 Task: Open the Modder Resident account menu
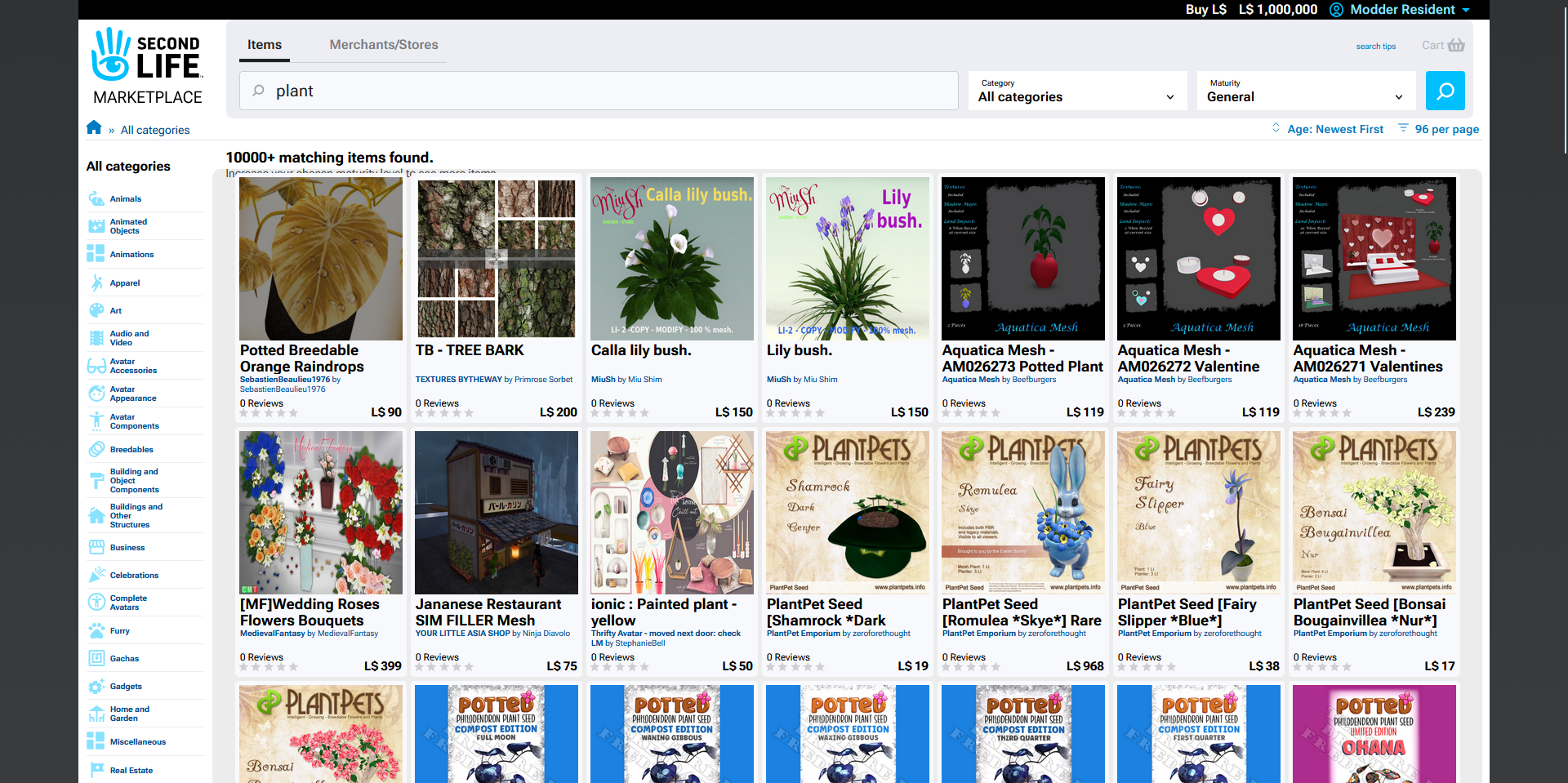tap(1401, 10)
